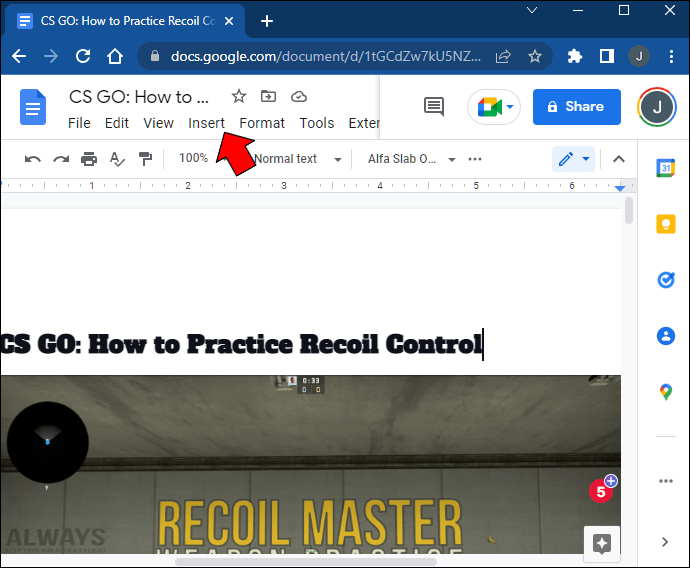Click the horizontal scrollbar thumb
The width and height of the screenshot is (690, 568).
[x=306, y=562]
